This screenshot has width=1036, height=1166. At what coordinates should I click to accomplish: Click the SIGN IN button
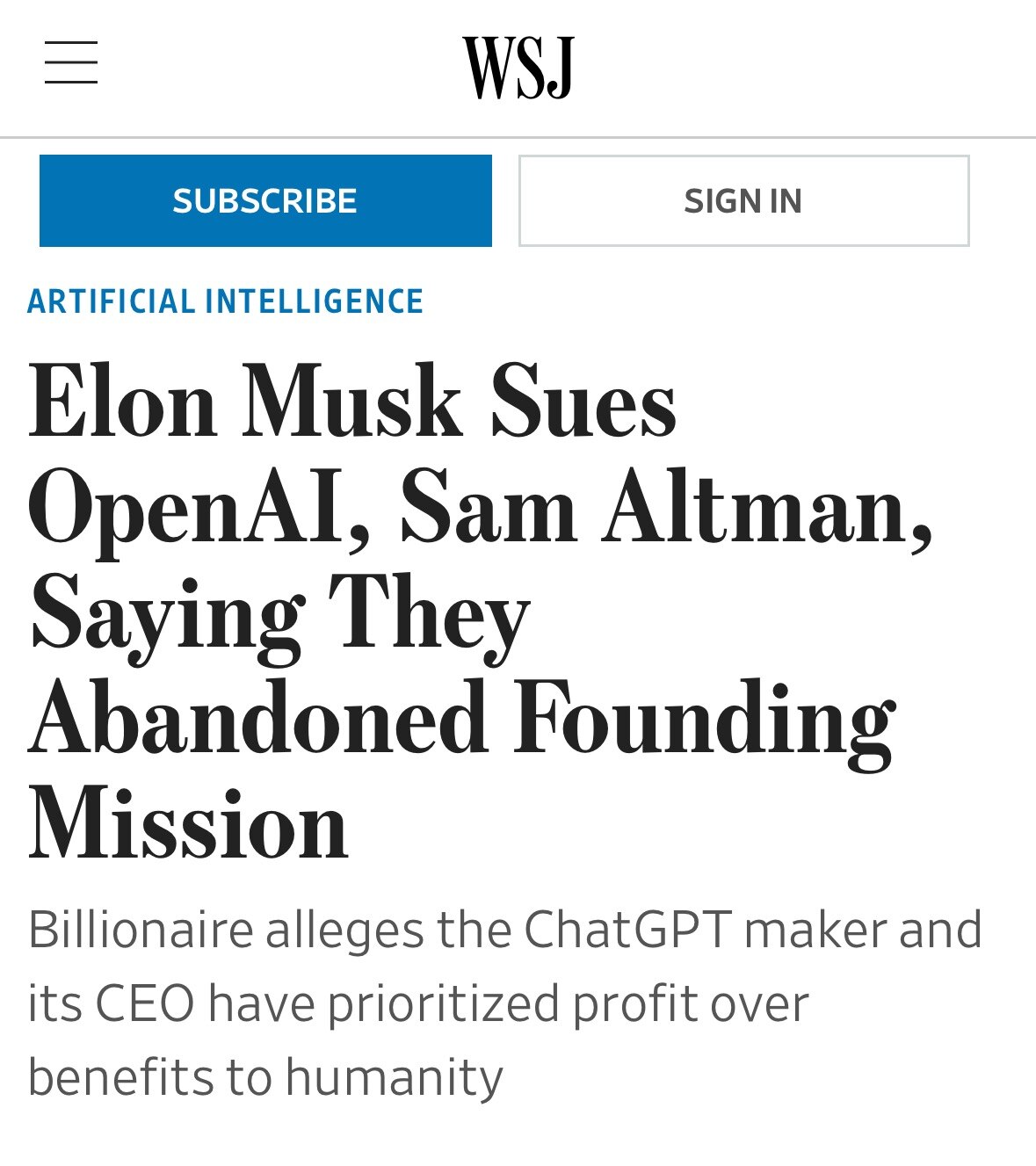743,199
